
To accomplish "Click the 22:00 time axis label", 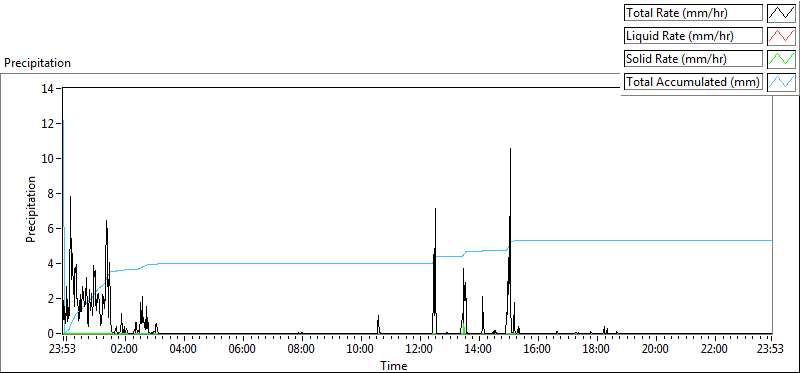I will [714, 350].
